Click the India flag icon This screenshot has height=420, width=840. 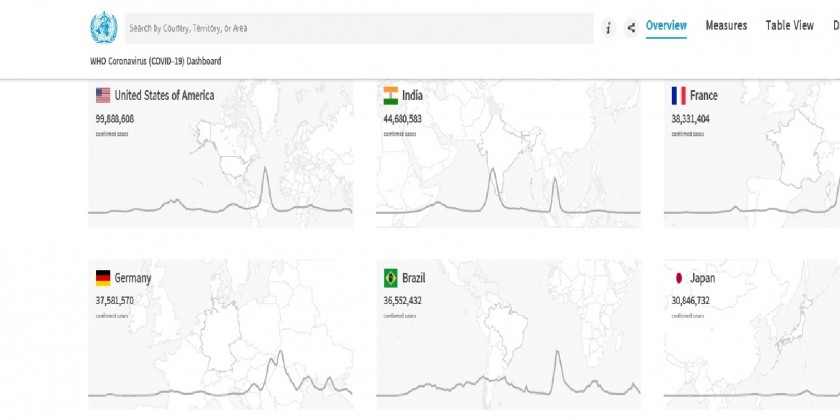pos(391,96)
